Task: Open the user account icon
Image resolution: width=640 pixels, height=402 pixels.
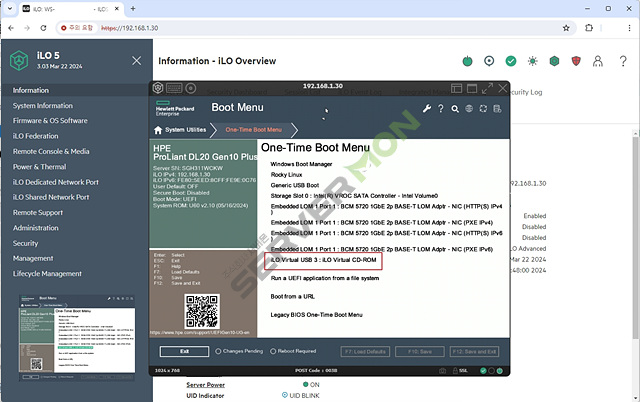Action: pyautogui.click(x=598, y=61)
